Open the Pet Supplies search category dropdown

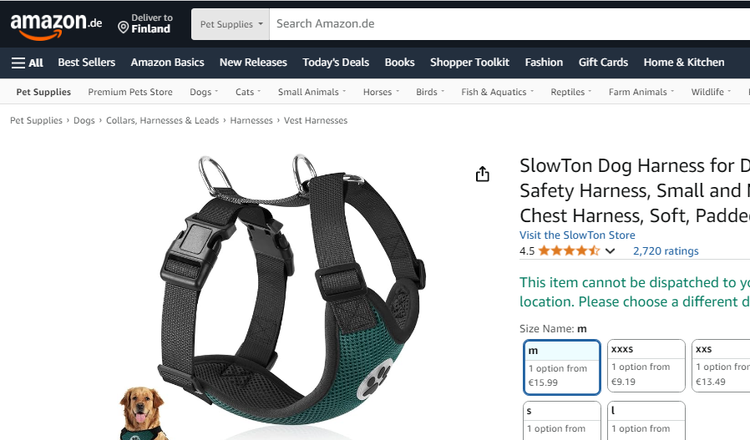tap(231, 24)
